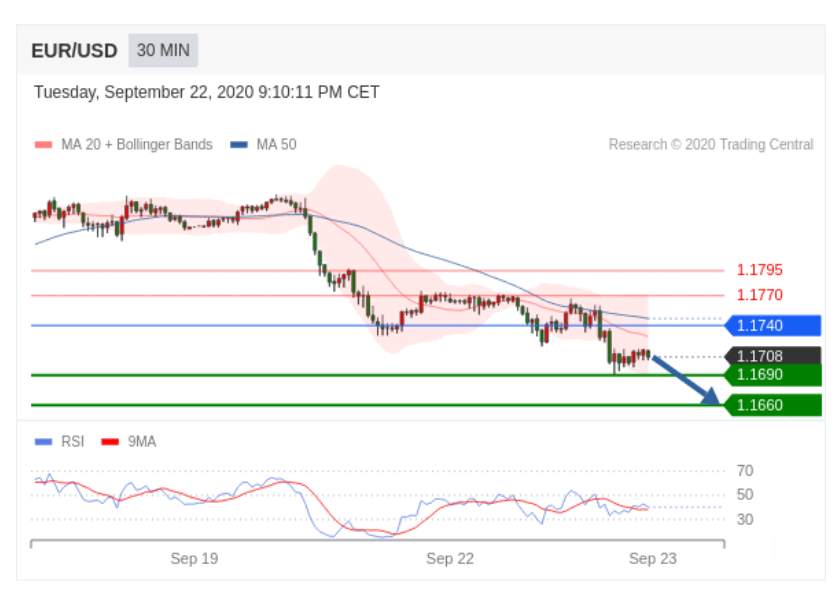This screenshot has width=837, height=604.
Task: Click the 'Sep 19' date axis label
Action: 194,559
